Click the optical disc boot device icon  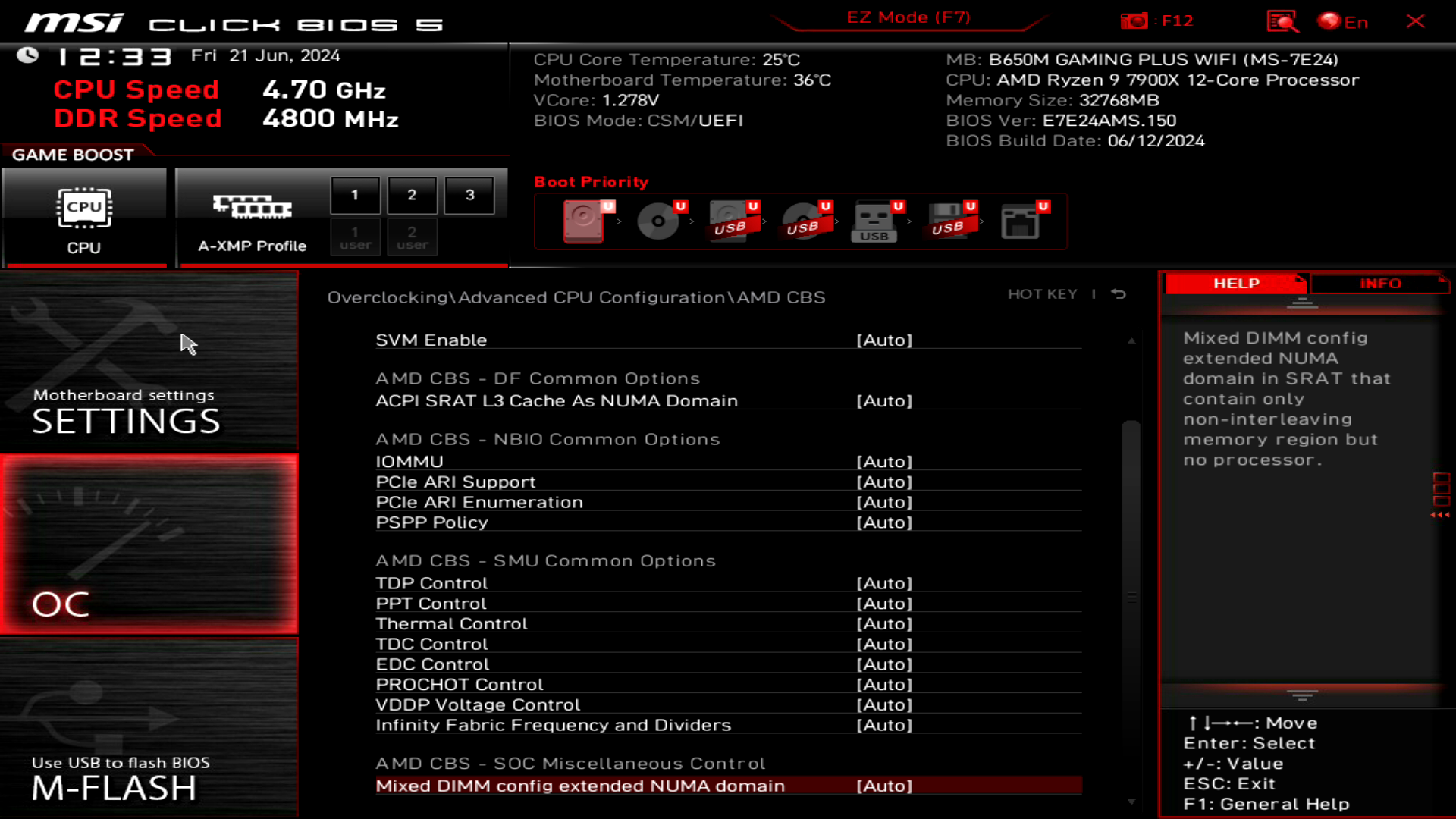click(x=657, y=222)
